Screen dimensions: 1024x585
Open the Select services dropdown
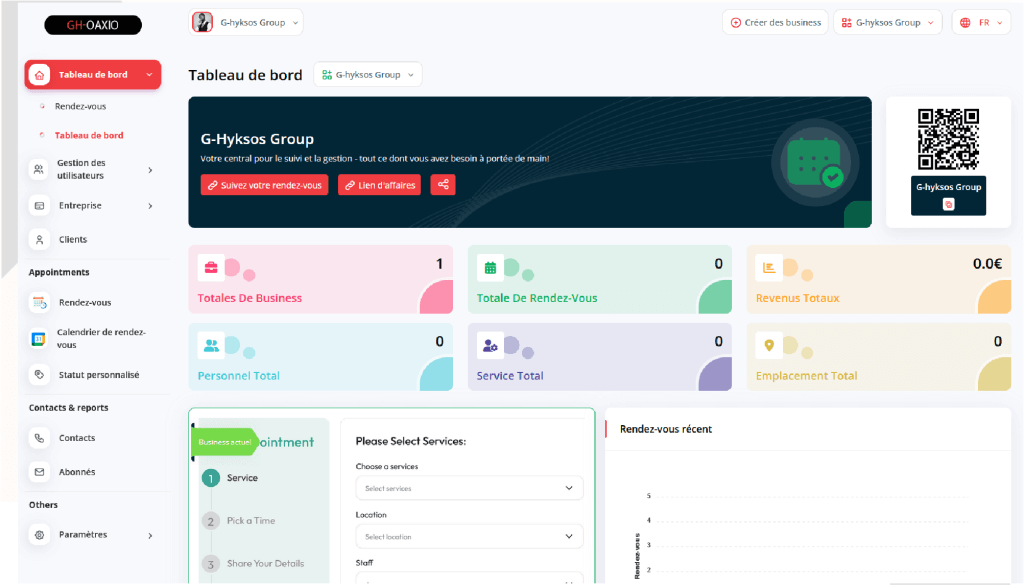(x=469, y=488)
